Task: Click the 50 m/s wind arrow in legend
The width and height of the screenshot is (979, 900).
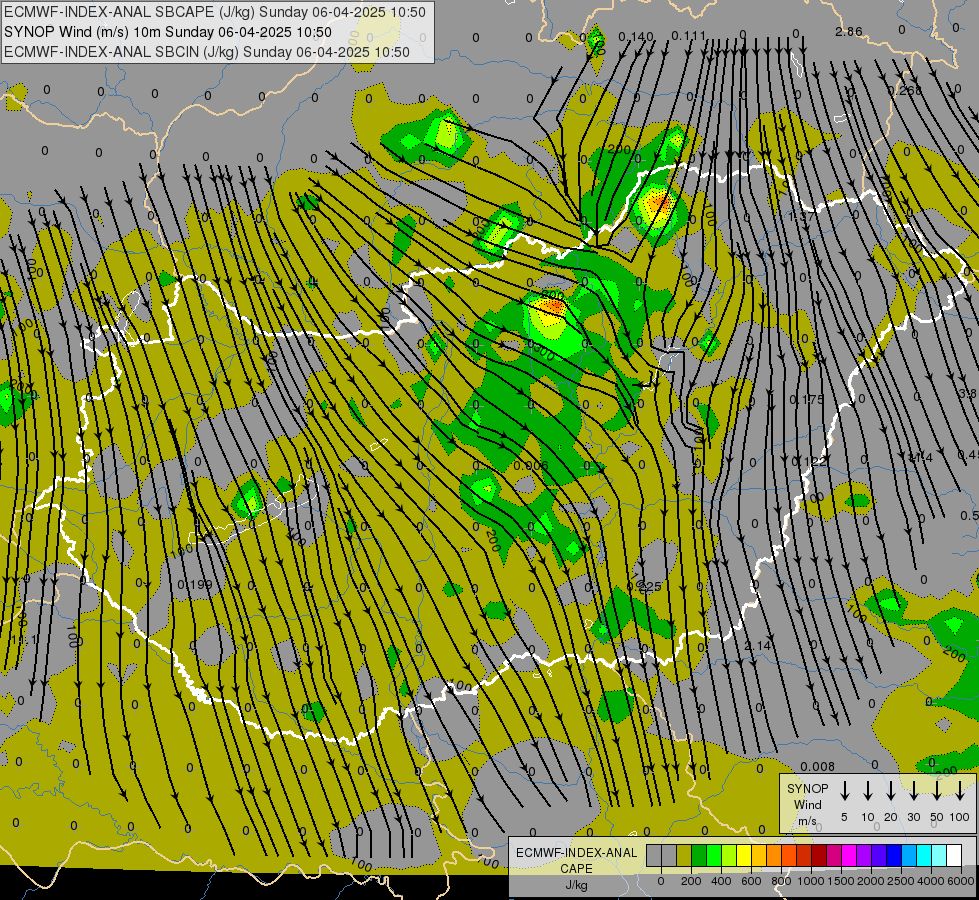Action: click(937, 791)
